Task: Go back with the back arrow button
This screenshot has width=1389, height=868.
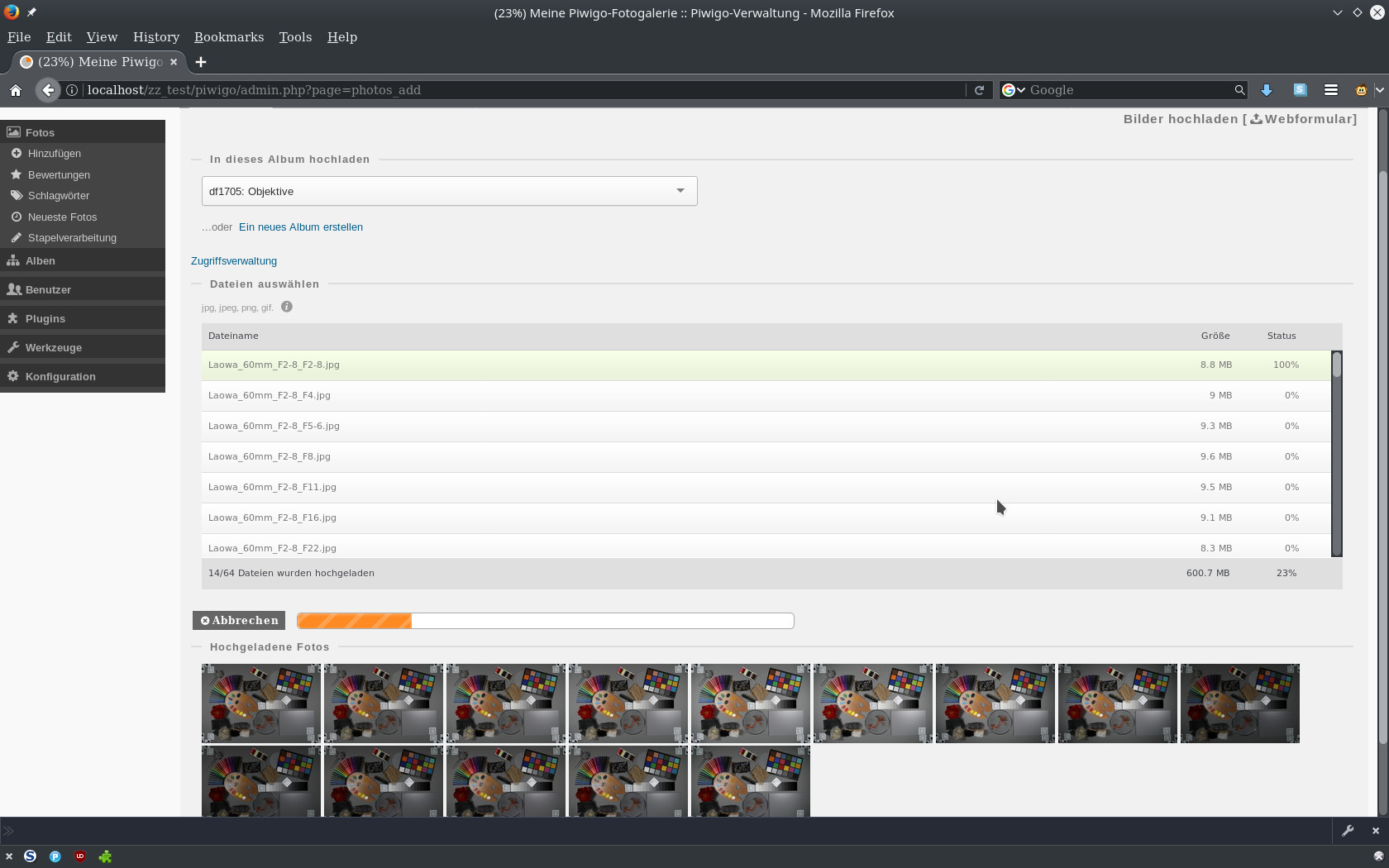Action: pos(48,90)
